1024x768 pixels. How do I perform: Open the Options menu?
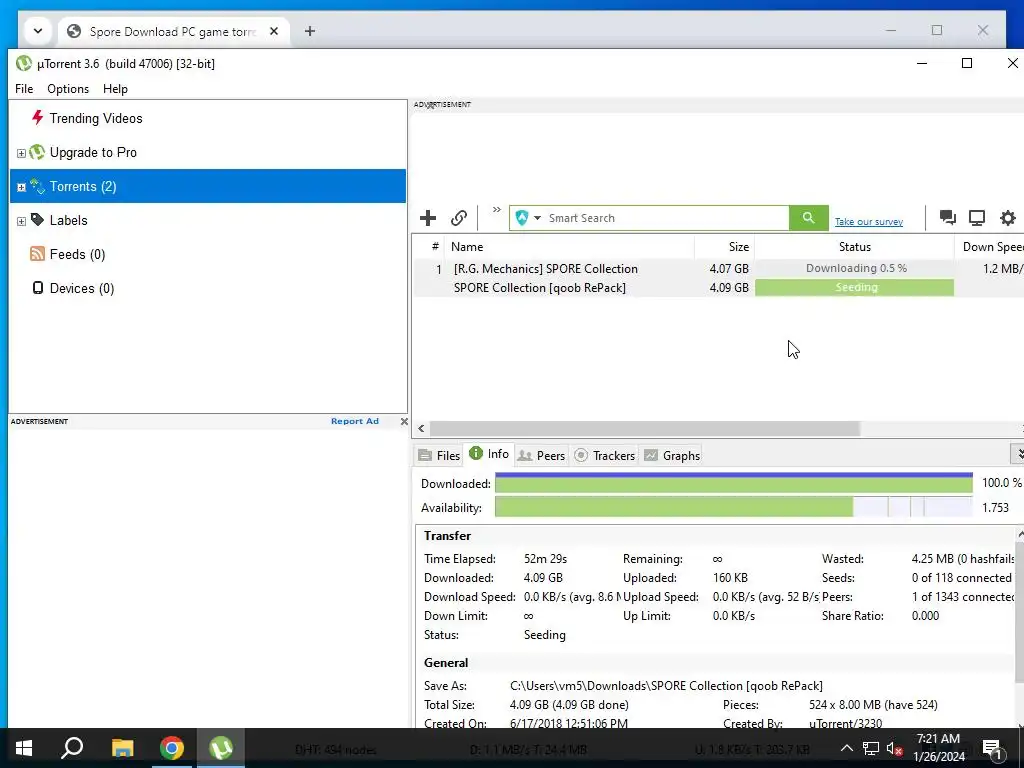68,89
